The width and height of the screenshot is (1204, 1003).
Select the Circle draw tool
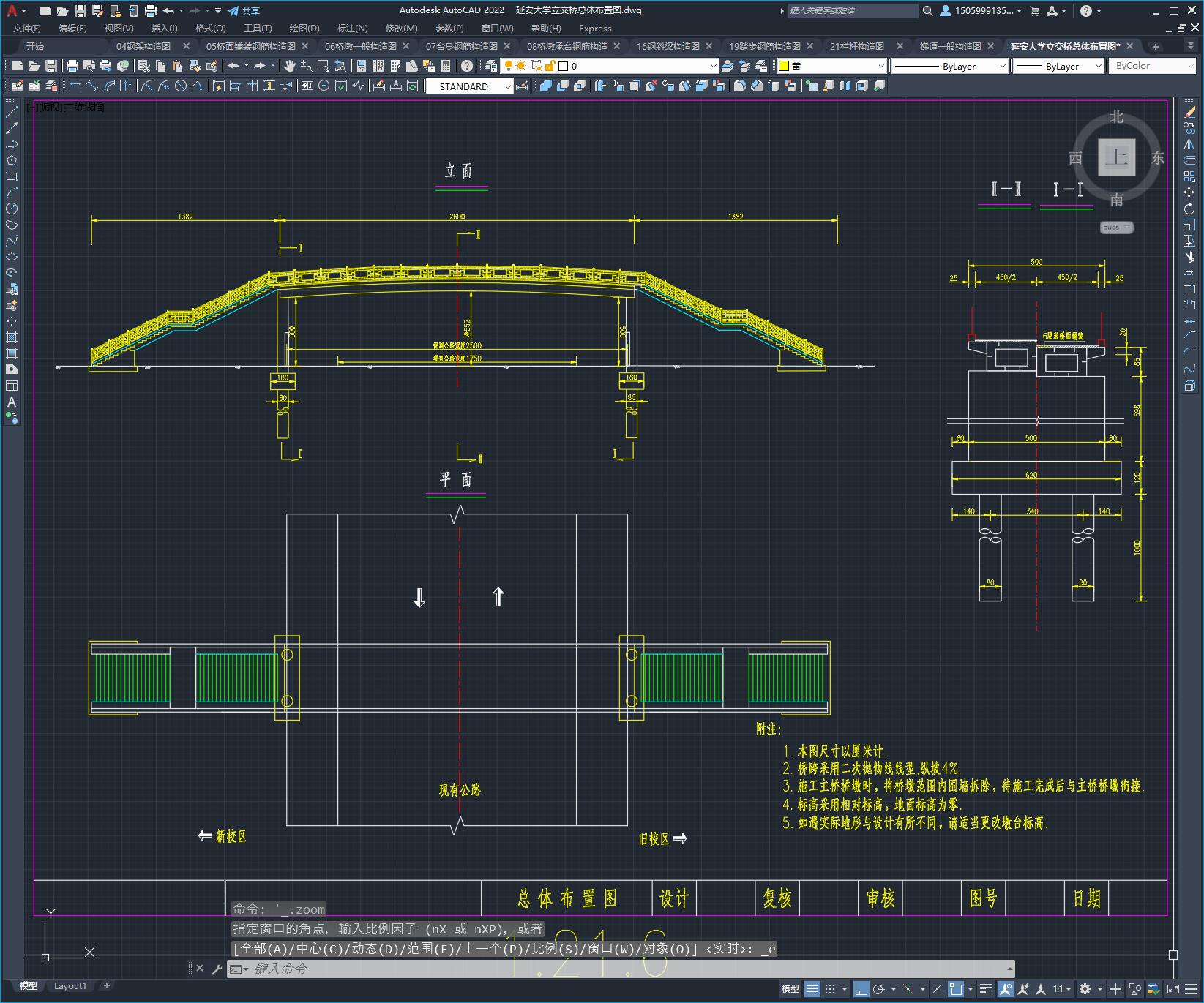(12, 209)
